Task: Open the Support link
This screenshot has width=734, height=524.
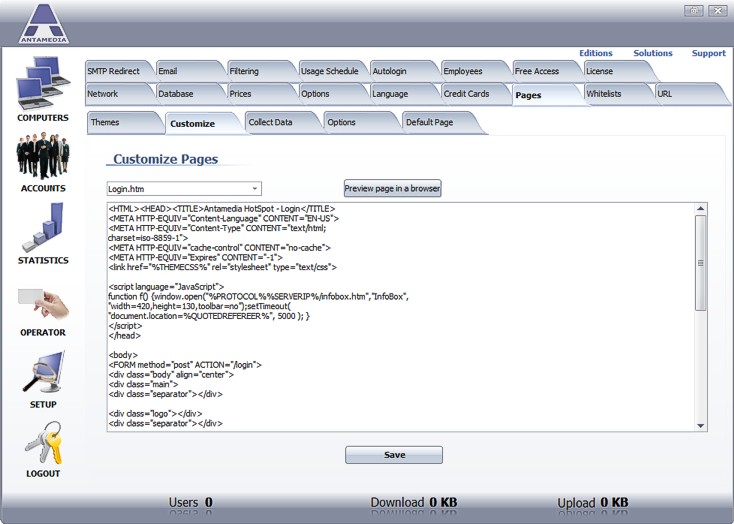Action: pyautogui.click(x=709, y=53)
